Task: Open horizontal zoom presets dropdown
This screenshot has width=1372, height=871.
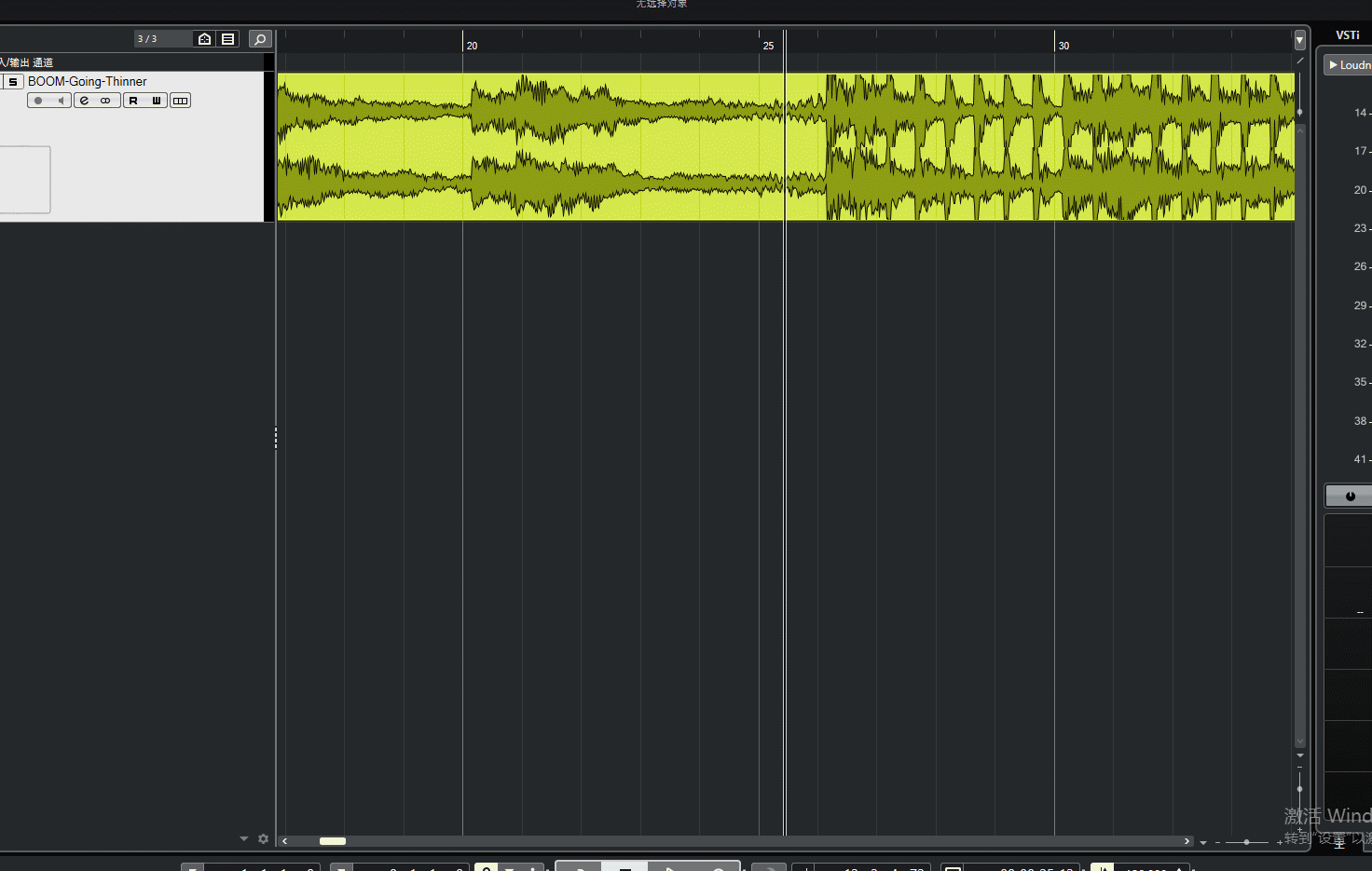Action: 1203,842
